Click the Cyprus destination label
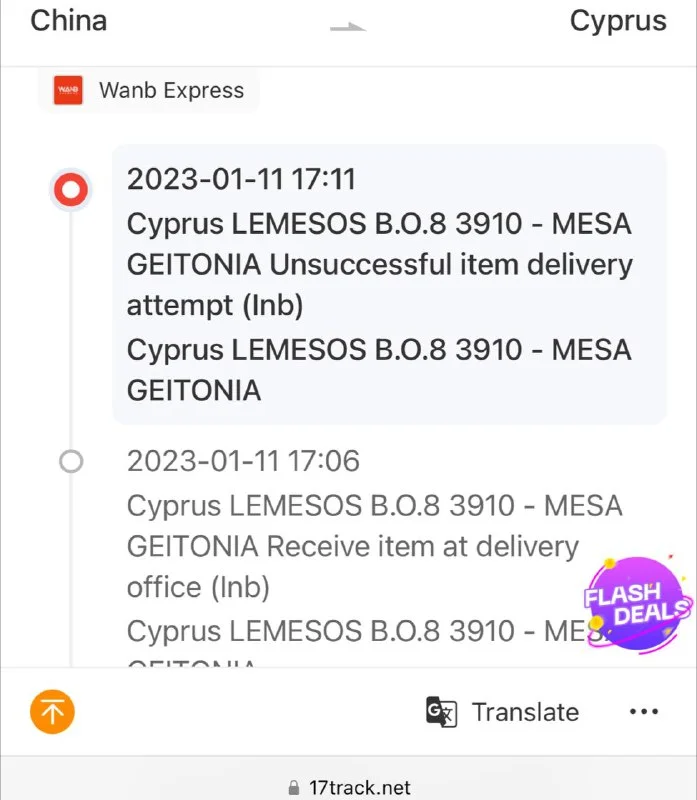This screenshot has height=800, width=697. click(617, 20)
